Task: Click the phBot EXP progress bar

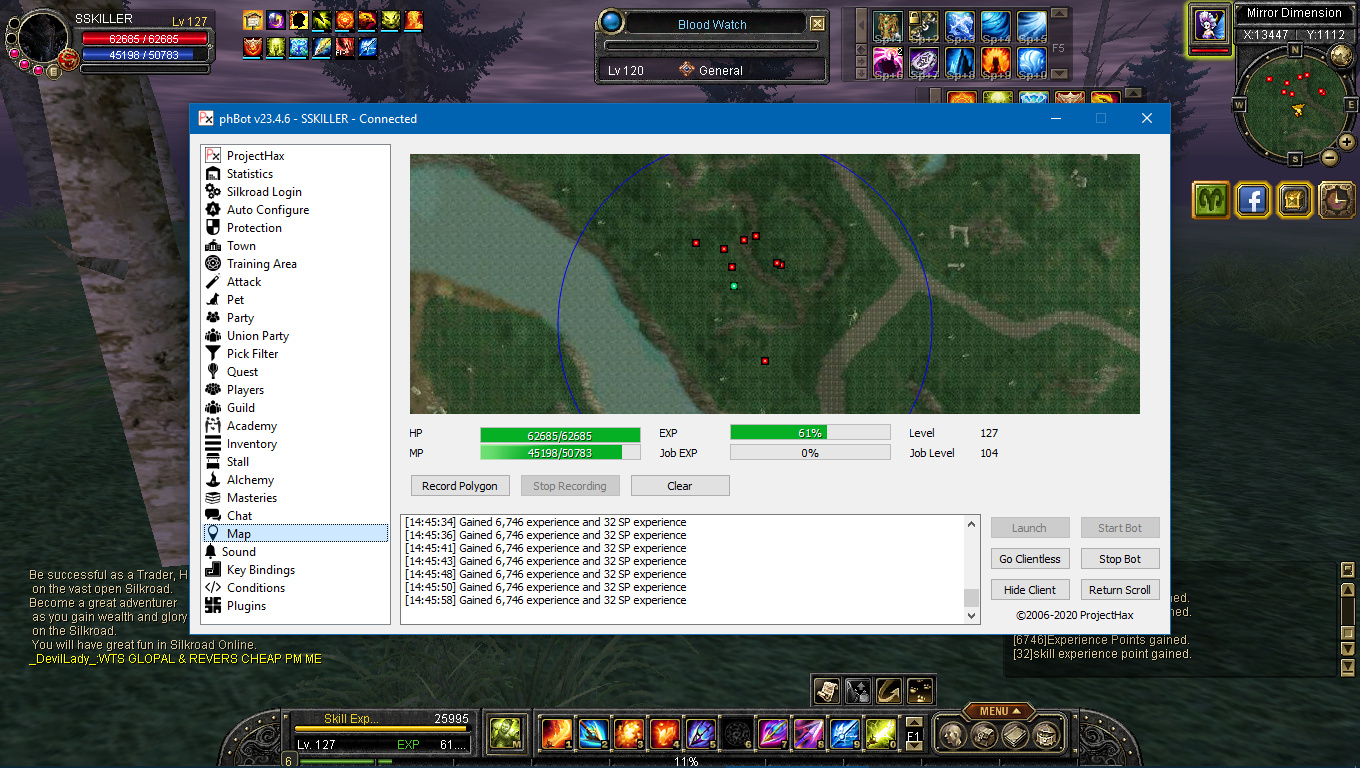Action: coord(809,433)
